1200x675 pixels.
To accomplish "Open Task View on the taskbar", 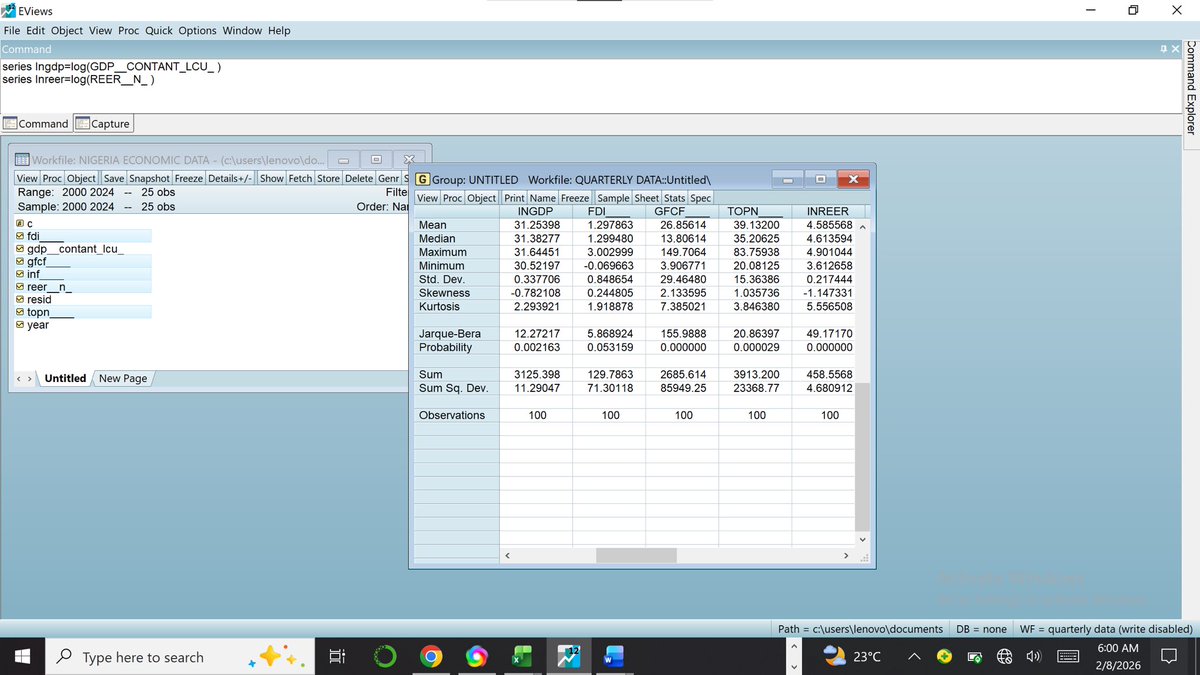I will click(336, 657).
